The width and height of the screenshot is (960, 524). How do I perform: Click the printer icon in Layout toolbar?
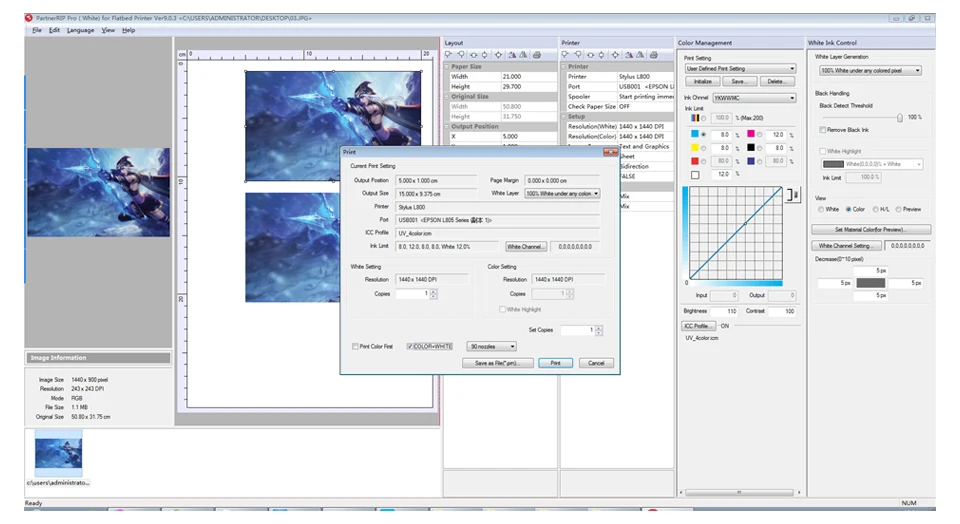point(537,55)
